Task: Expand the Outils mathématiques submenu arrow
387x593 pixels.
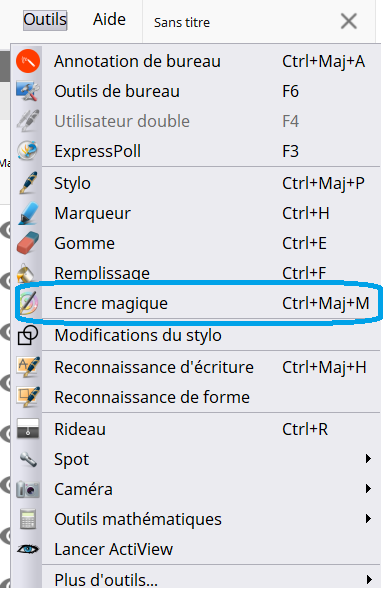Action: (368, 518)
